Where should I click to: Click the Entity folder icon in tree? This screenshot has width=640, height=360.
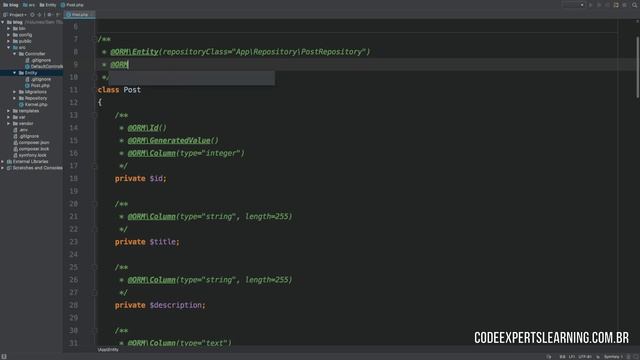(x=21, y=73)
